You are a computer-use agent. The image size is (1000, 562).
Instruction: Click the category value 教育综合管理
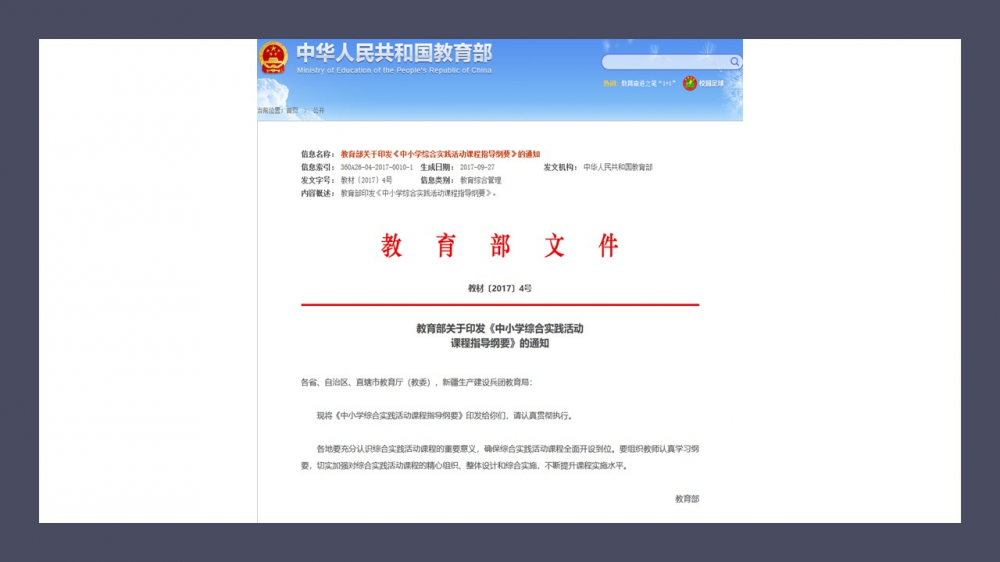(x=481, y=180)
